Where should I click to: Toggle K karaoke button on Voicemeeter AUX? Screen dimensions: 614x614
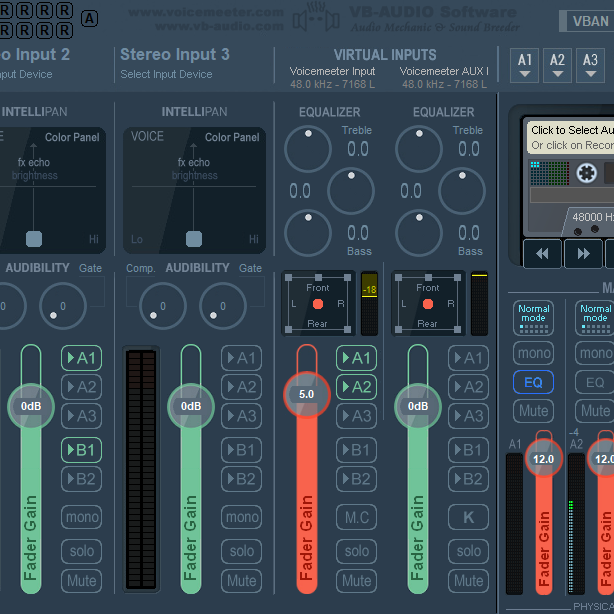468,517
